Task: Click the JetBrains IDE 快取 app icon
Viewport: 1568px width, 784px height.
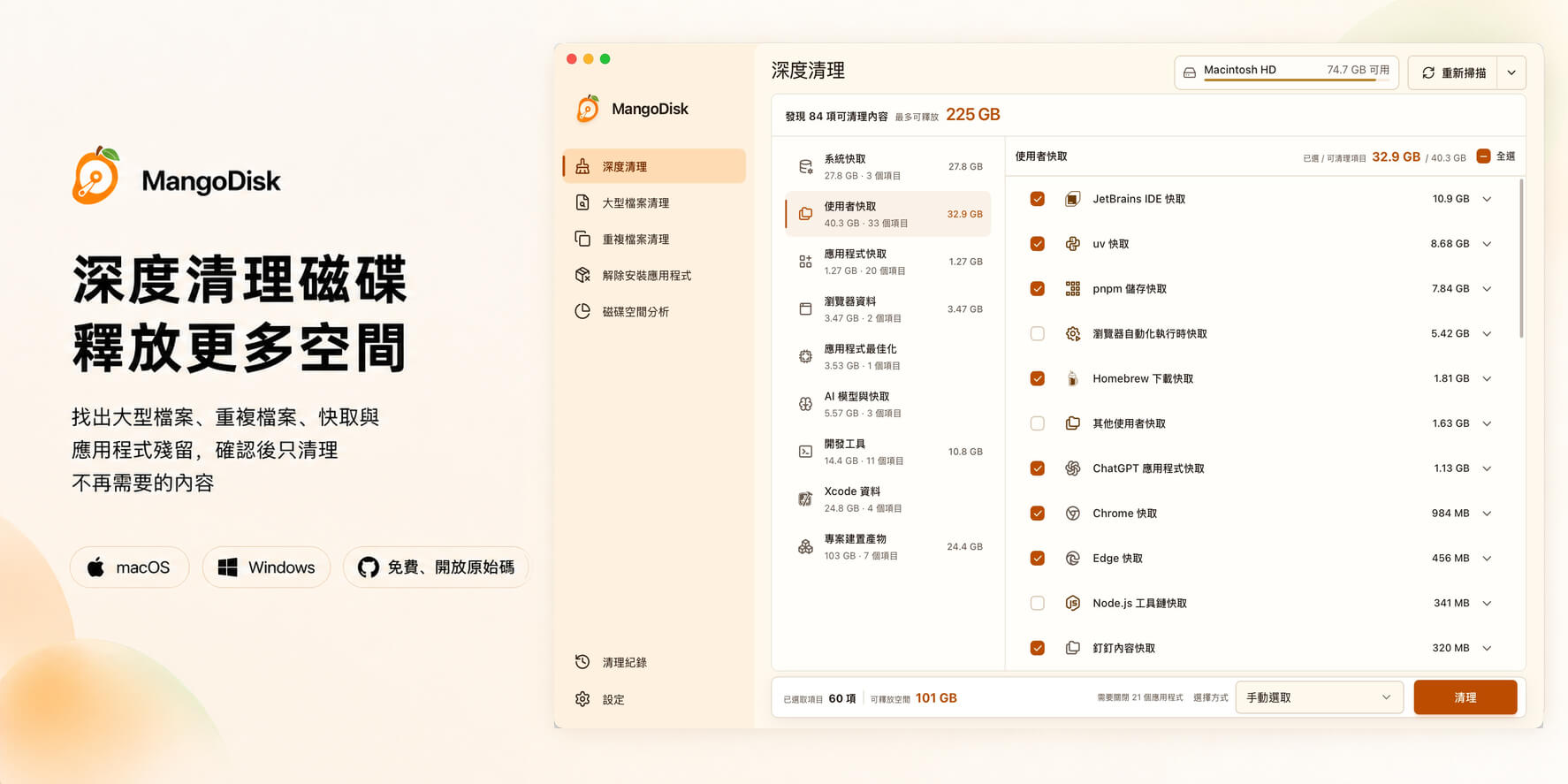Action: click(1072, 199)
